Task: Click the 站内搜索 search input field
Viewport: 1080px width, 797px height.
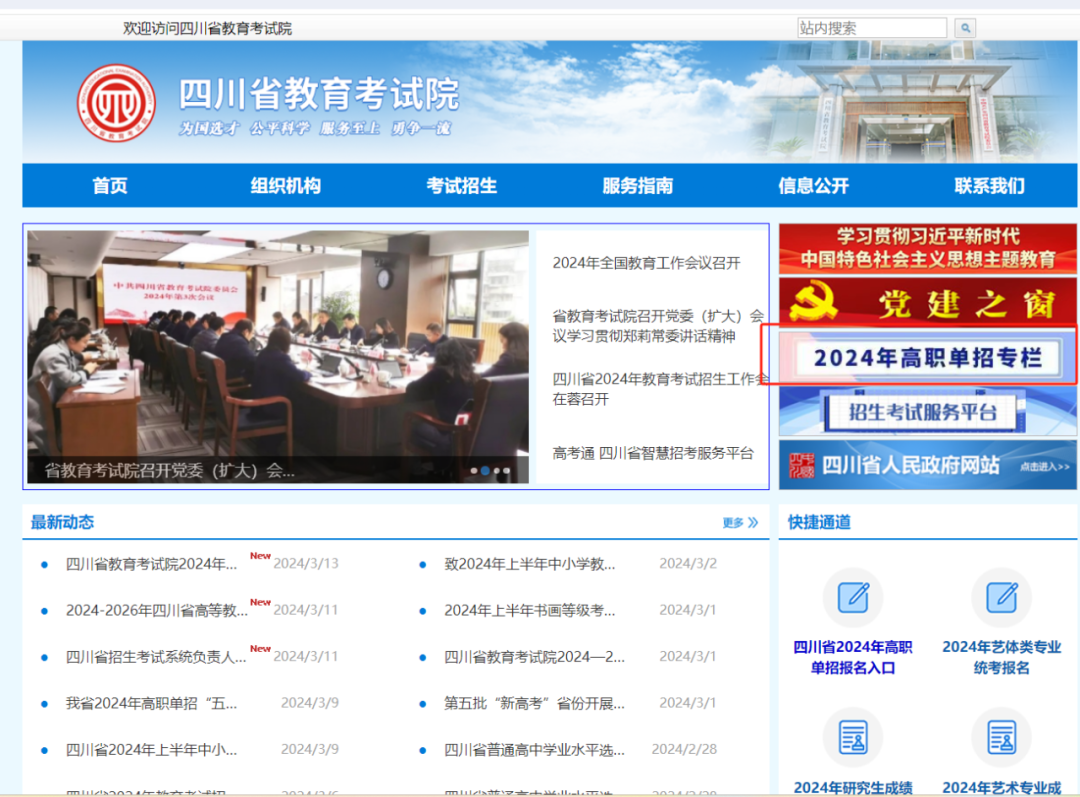Action: pyautogui.click(x=871, y=28)
